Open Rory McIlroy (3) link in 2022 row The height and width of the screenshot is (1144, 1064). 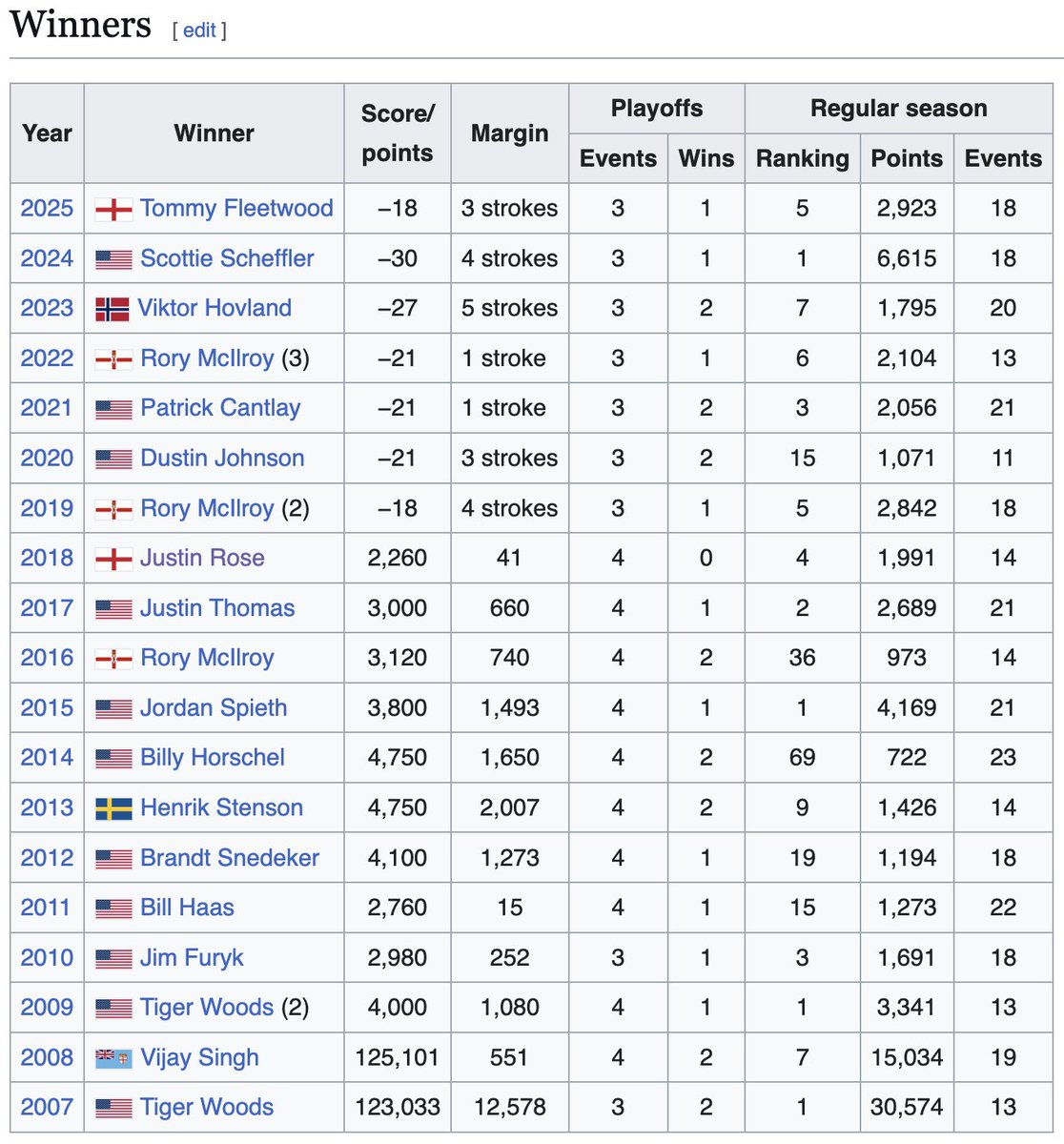[207, 358]
